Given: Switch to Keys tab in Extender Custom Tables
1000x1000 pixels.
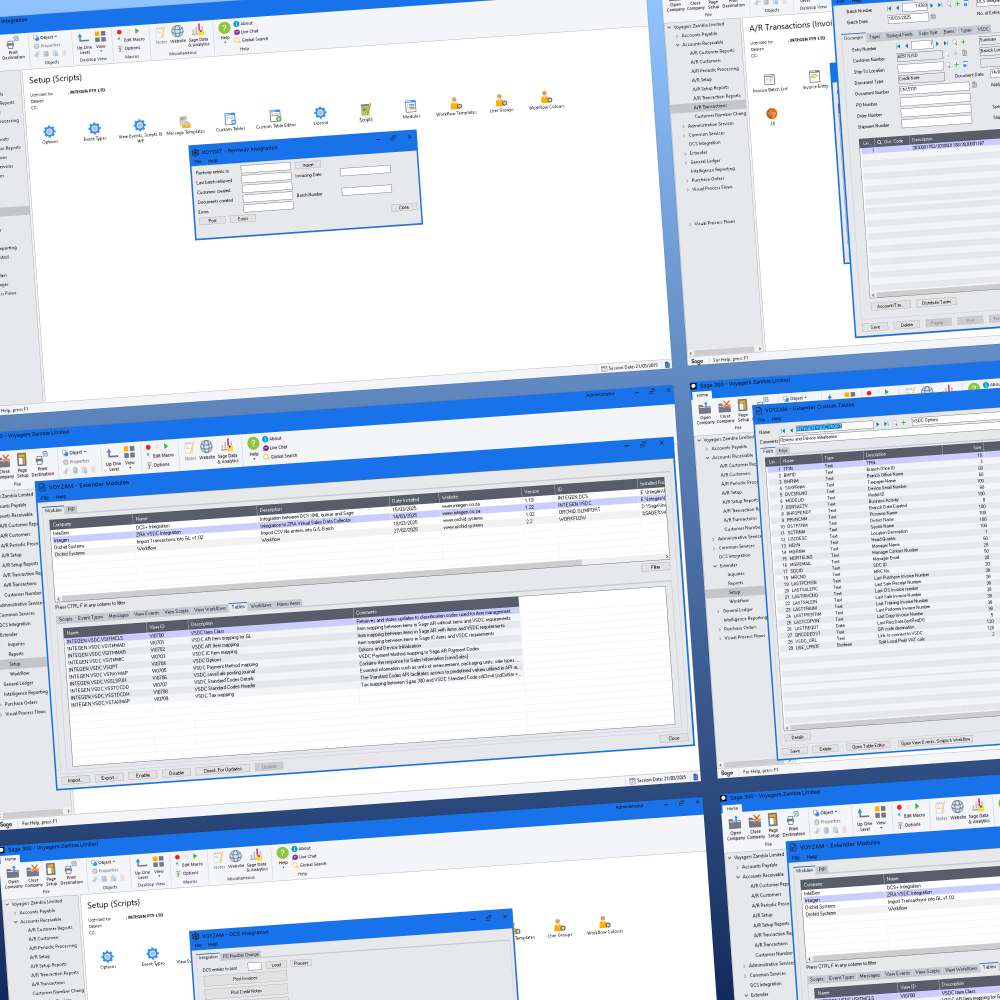Looking at the screenshot, I should (782, 451).
